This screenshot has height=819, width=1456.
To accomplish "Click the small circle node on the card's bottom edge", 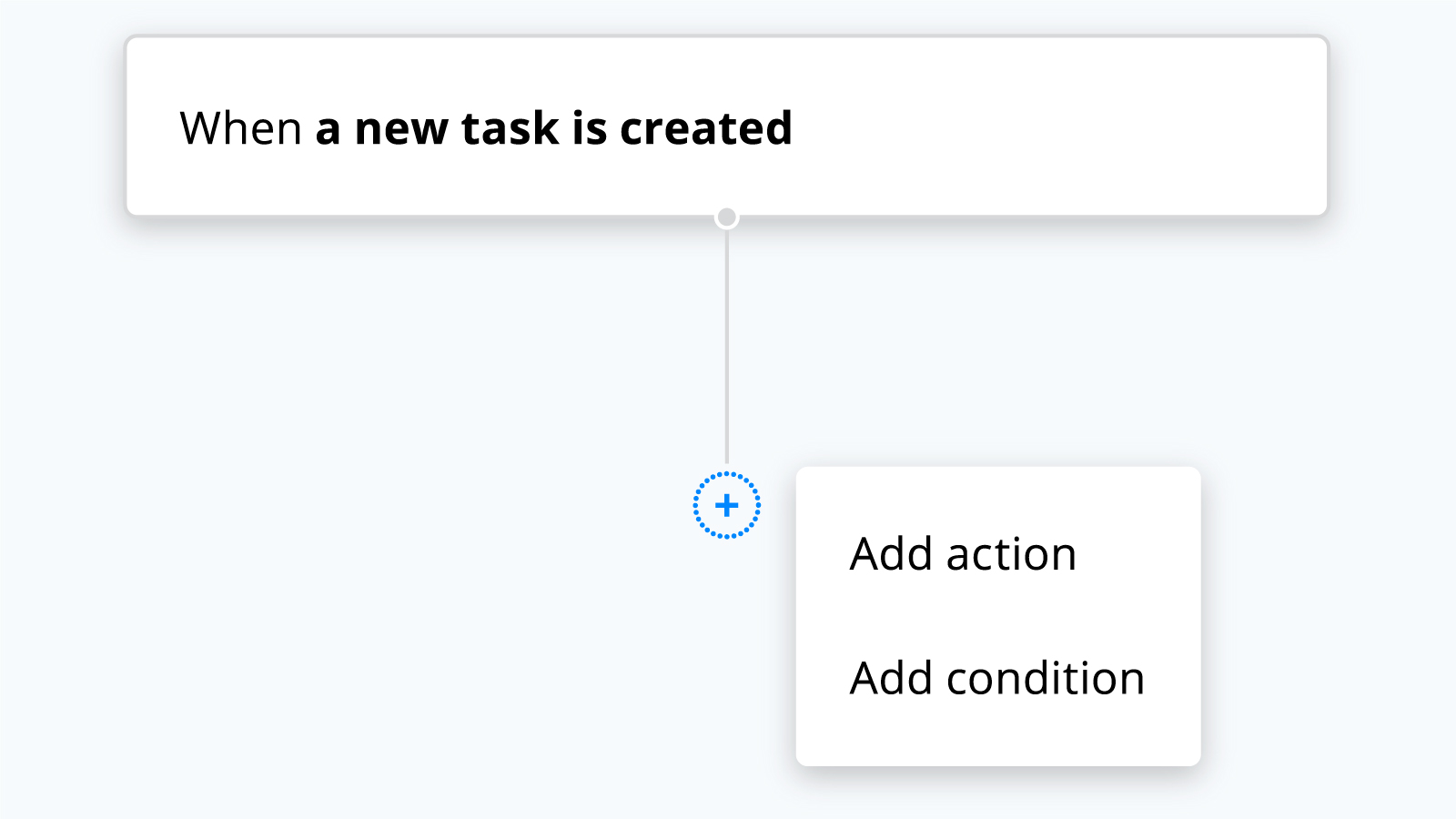I will point(726,217).
